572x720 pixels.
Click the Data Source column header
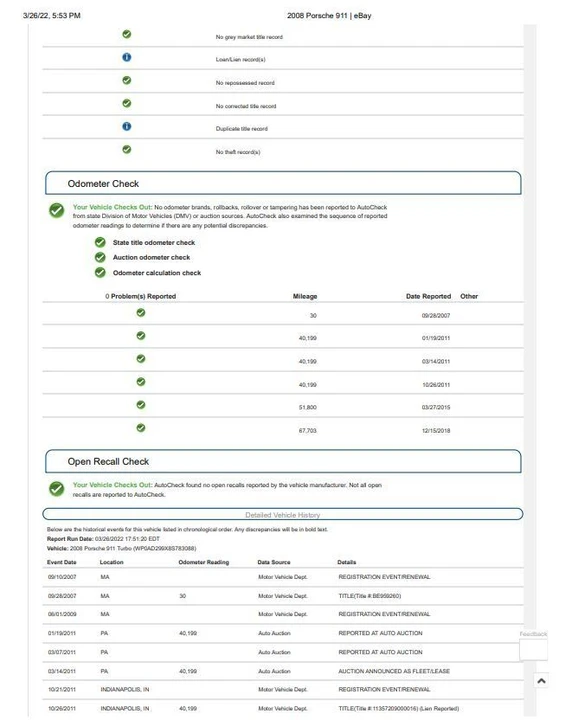tap(274, 562)
